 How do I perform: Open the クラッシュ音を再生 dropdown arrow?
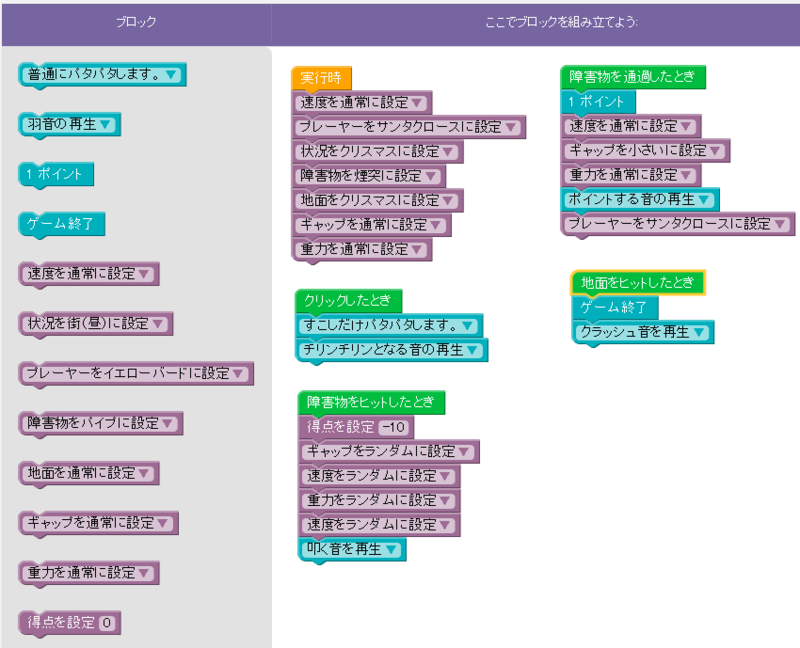[x=699, y=333]
